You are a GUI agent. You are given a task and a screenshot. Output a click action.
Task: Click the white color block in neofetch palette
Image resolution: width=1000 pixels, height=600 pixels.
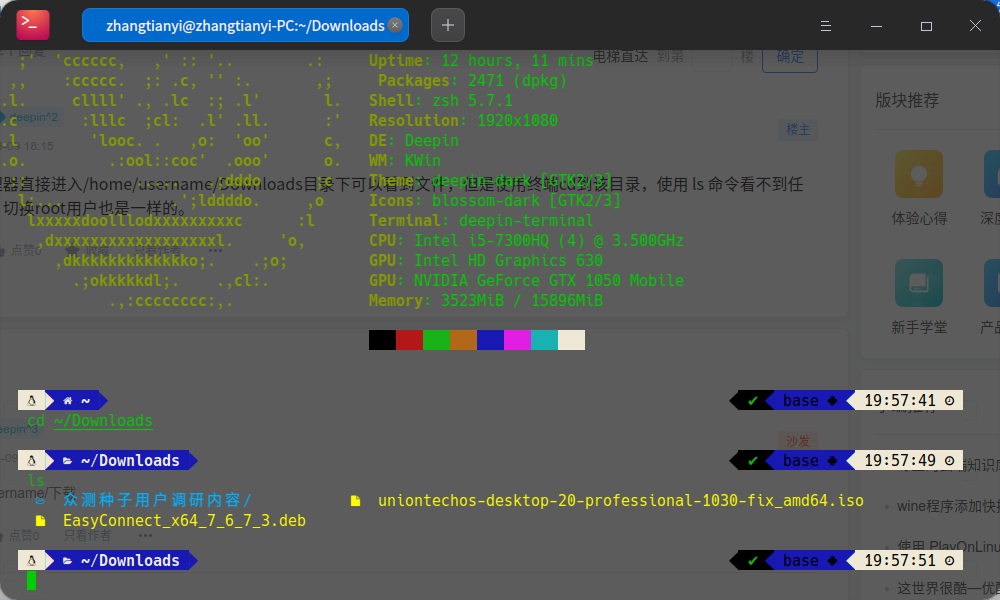click(571, 340)
